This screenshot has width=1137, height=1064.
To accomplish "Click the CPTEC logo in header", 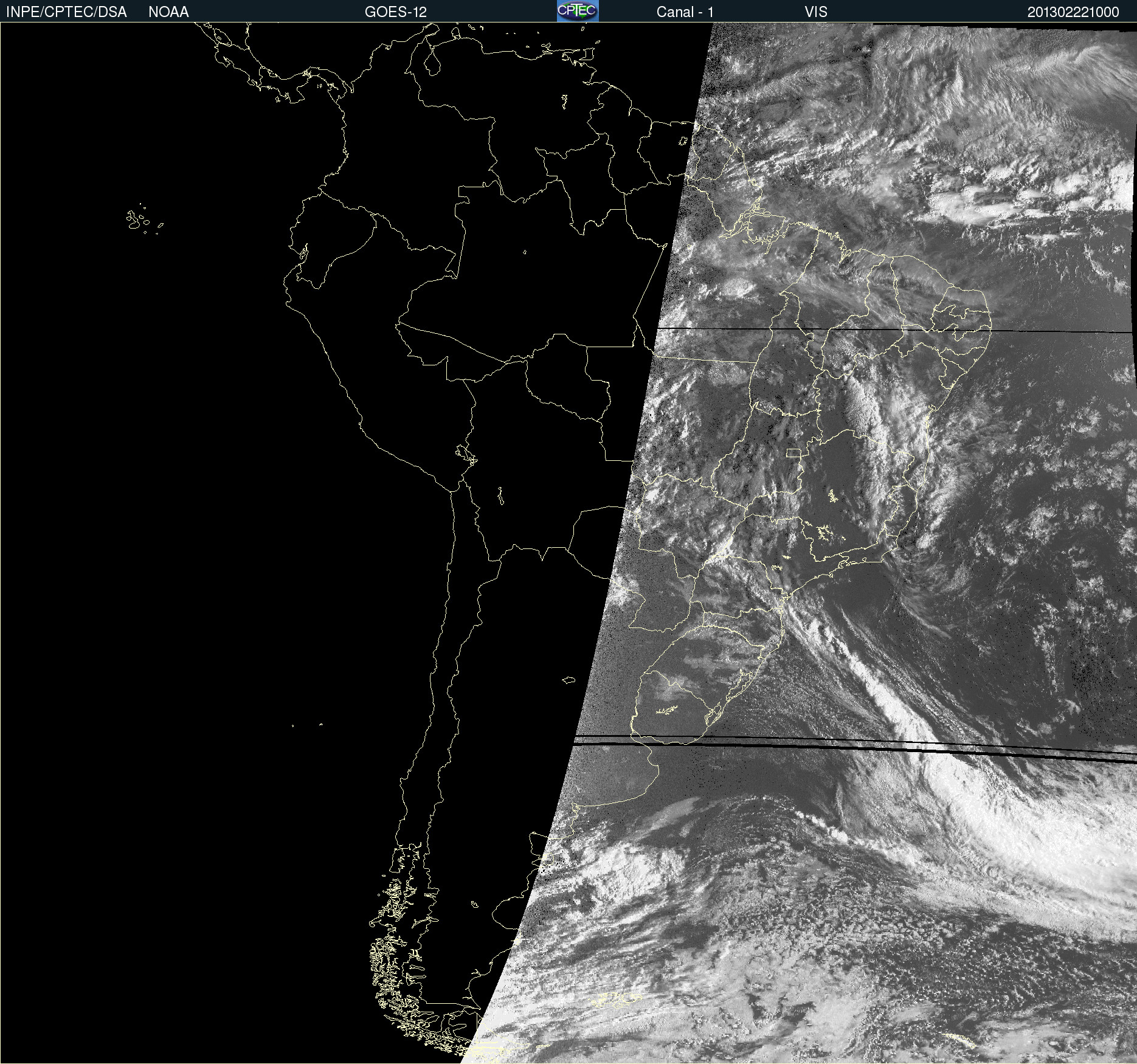I will tap(578, 11).
